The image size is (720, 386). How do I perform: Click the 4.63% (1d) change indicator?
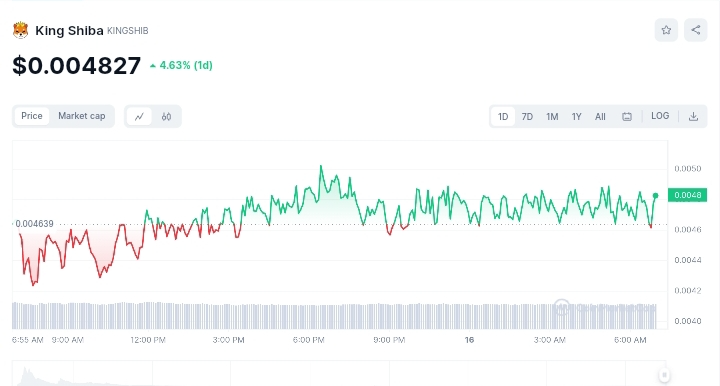click(x=181, y=66)
